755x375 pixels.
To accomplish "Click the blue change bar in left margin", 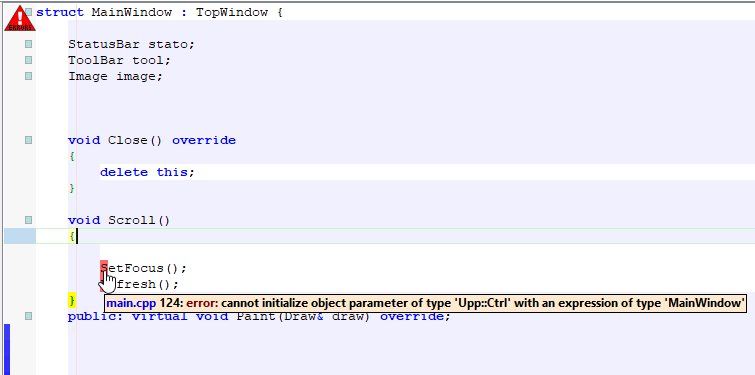I will 7,349.
